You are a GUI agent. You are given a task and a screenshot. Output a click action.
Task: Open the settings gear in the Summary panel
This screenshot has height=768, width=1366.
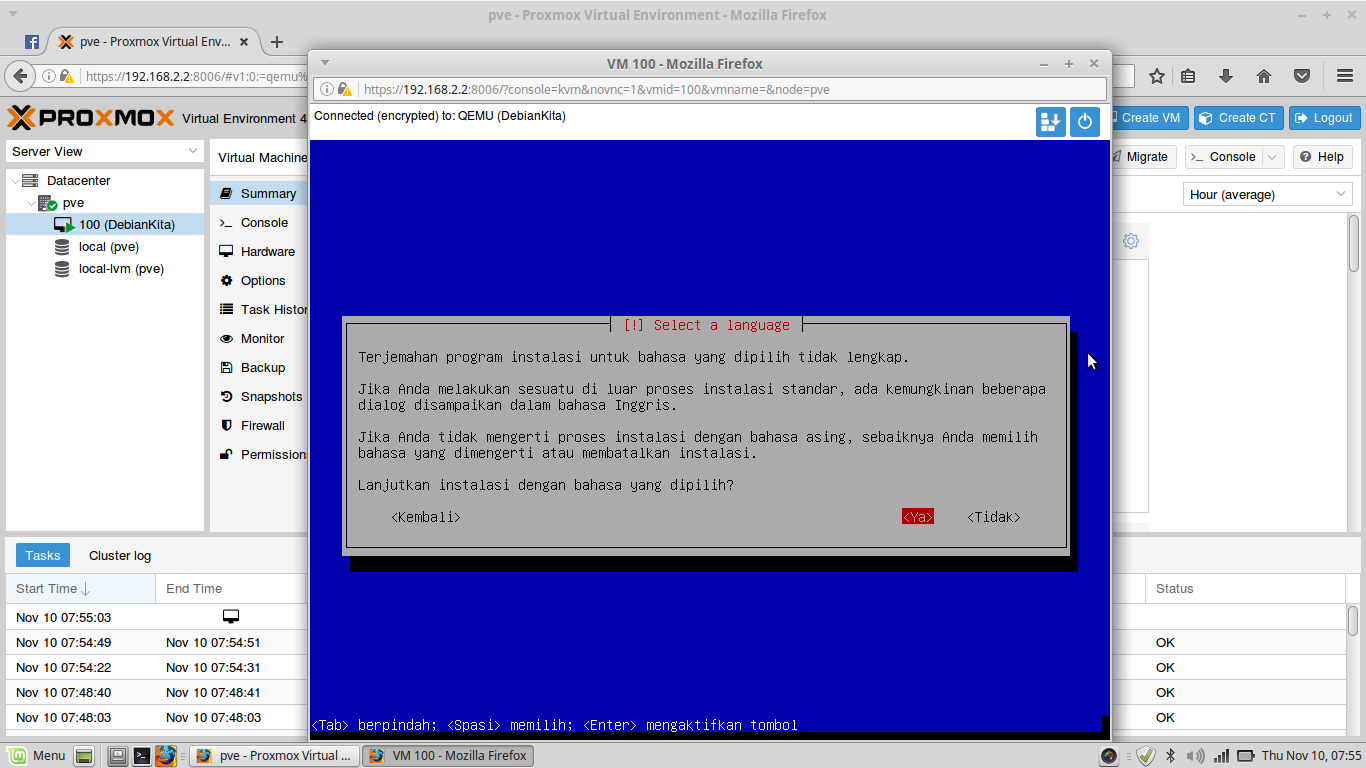[1131, 241]
